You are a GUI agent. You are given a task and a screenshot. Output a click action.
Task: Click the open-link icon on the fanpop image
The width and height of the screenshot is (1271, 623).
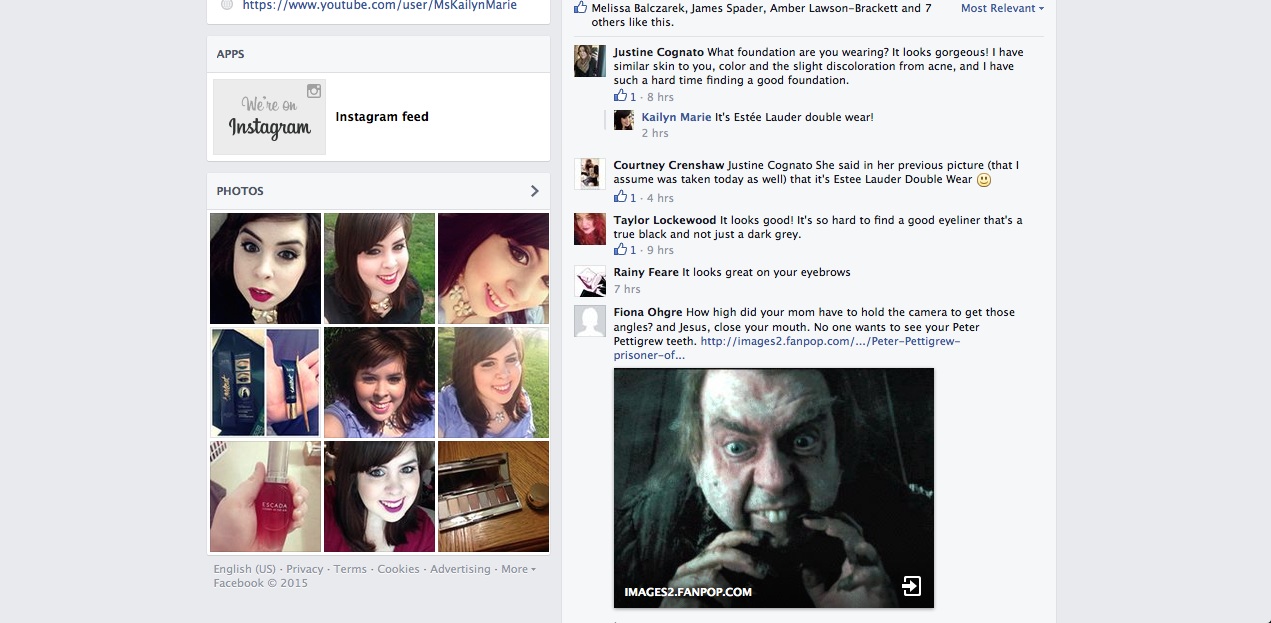pos(911,586)
